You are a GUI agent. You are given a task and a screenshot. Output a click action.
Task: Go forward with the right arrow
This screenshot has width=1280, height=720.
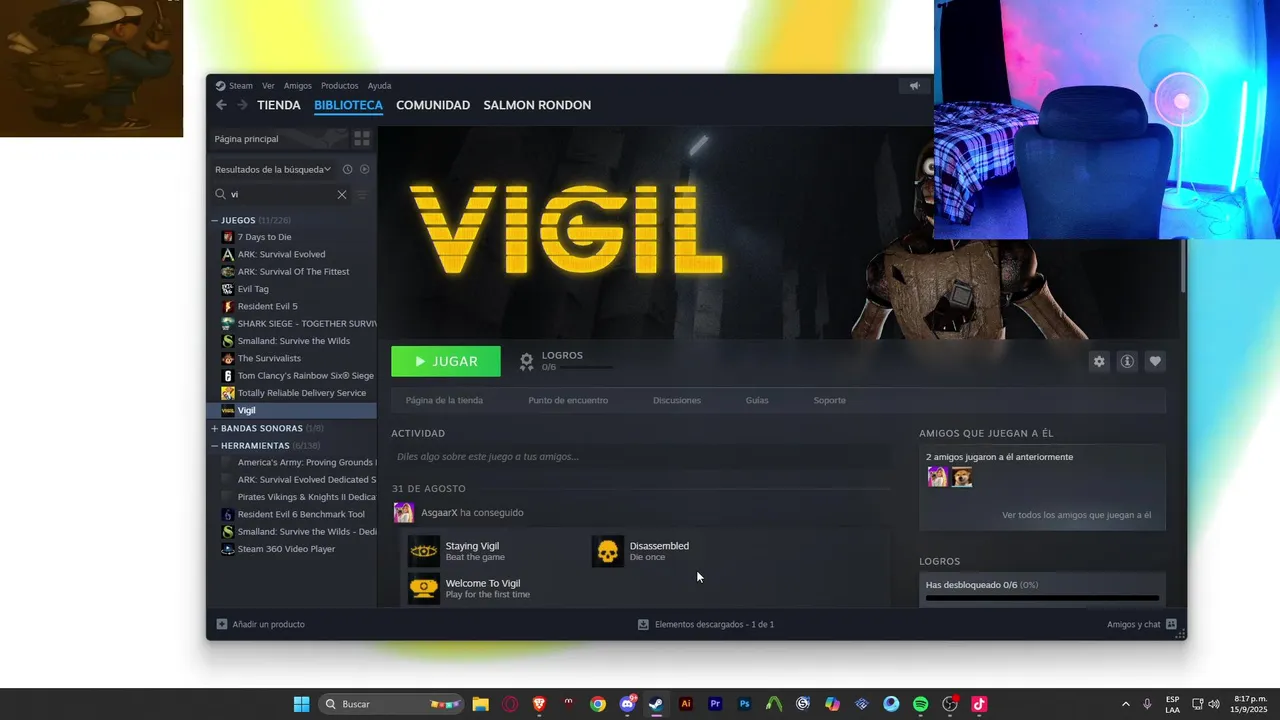242,105
